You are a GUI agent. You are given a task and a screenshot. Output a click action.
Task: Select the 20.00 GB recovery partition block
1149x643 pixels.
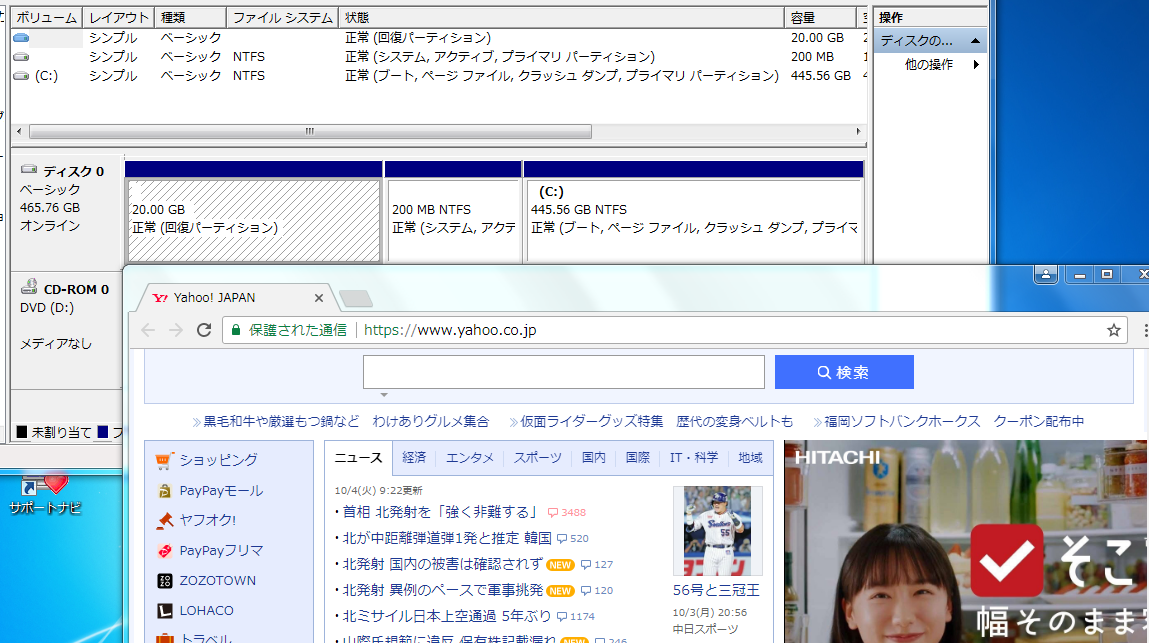pyautogui.click(x=254, y=220)
